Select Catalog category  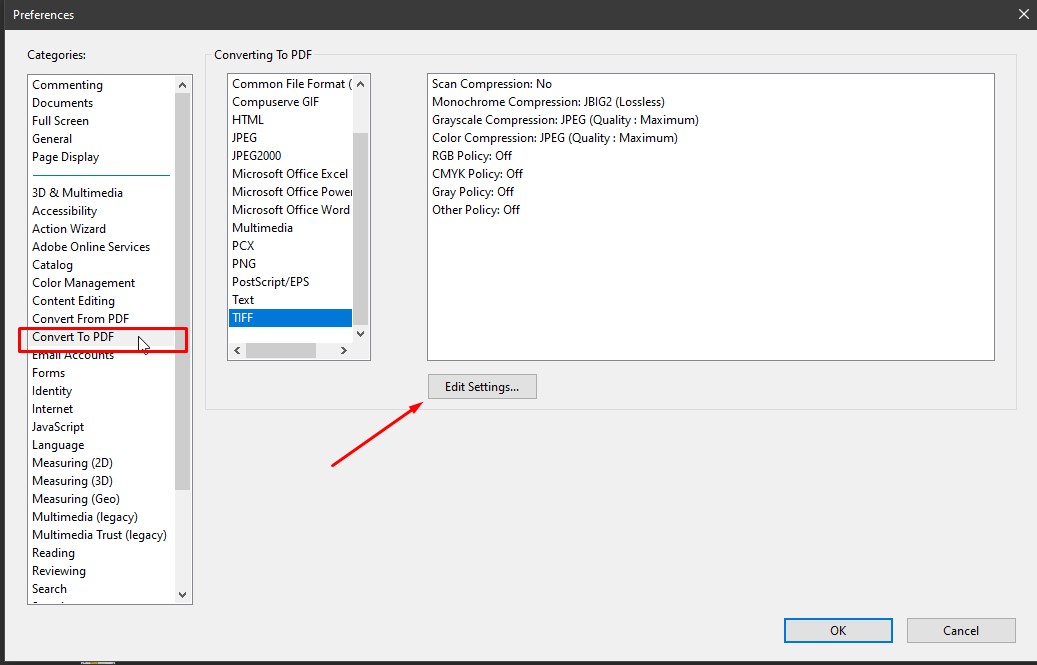52,264
